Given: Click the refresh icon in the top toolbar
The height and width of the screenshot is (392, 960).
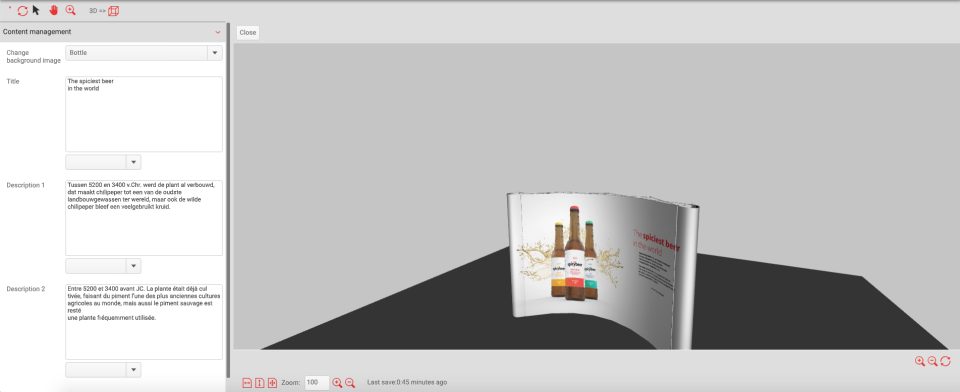Looking at the screenshot, I should point(23,10).
